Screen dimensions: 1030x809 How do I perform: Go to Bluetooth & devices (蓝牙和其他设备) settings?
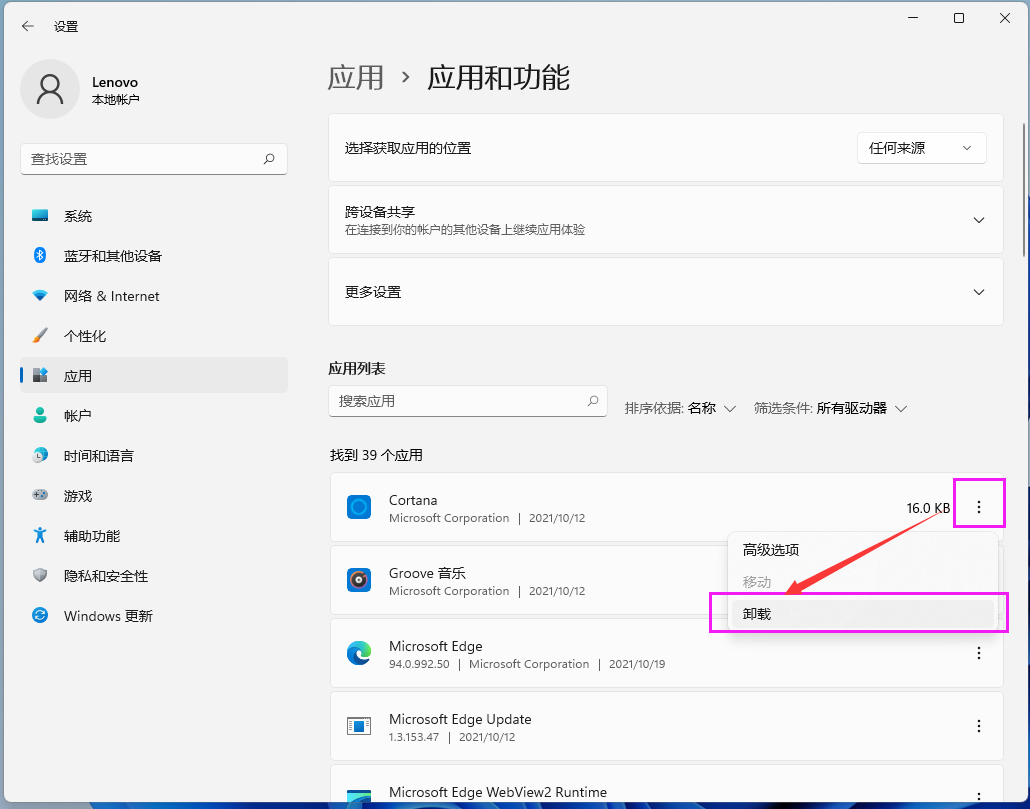154,255
